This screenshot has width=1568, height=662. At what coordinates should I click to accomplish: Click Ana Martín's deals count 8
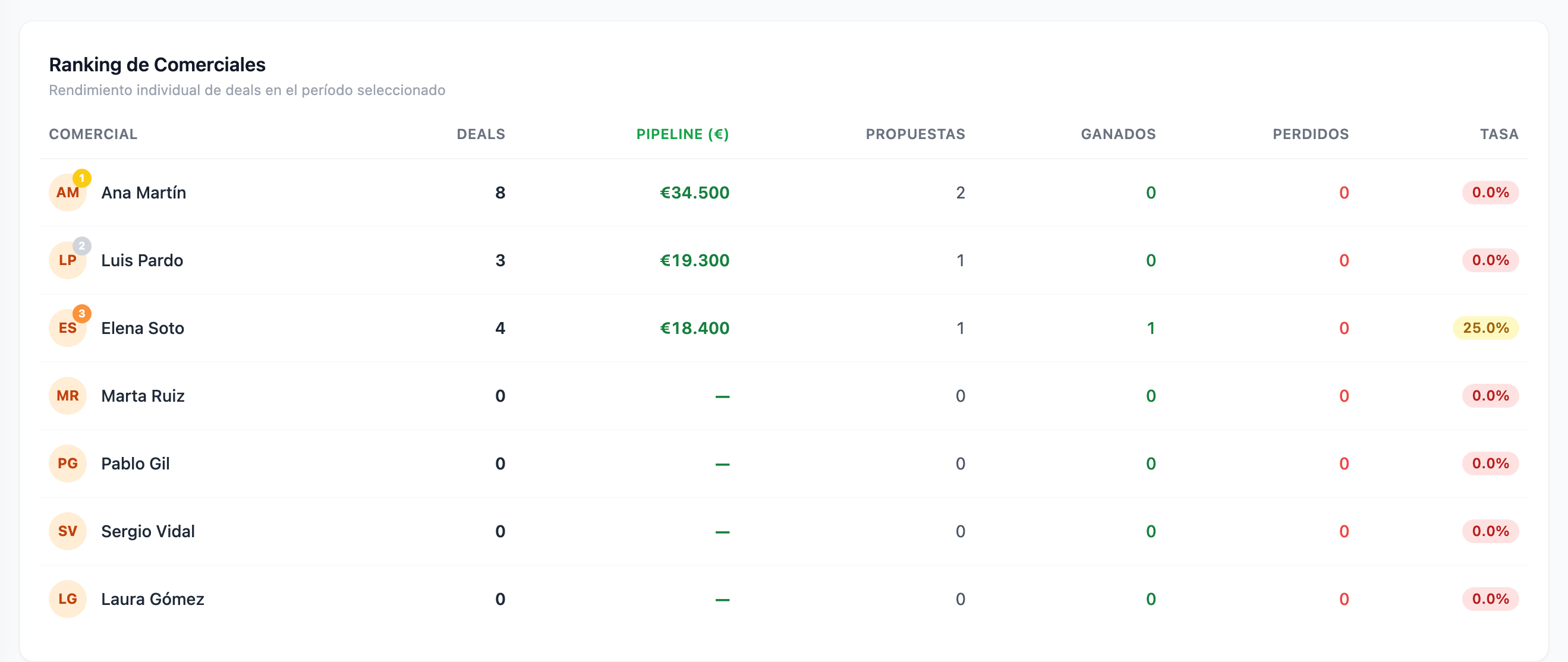(500, 193)
